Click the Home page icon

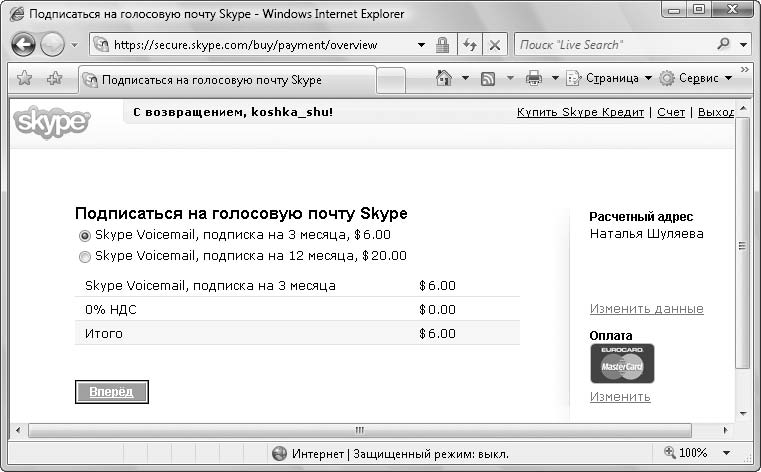tap(444, 78)
